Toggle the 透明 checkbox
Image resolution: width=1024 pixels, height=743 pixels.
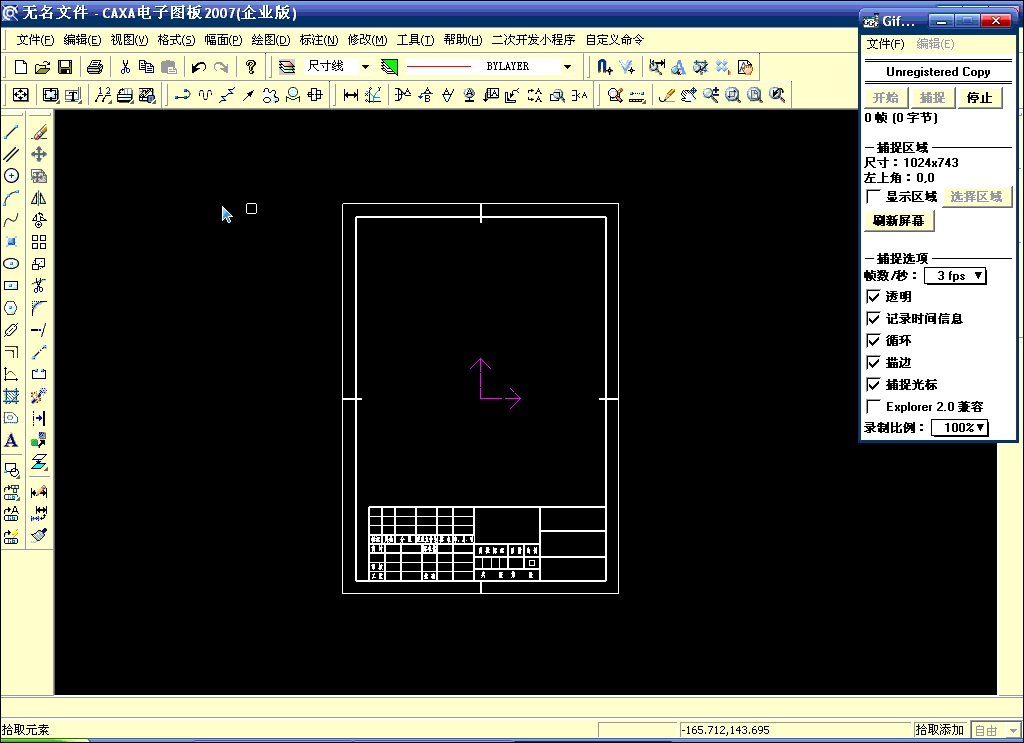873,296
